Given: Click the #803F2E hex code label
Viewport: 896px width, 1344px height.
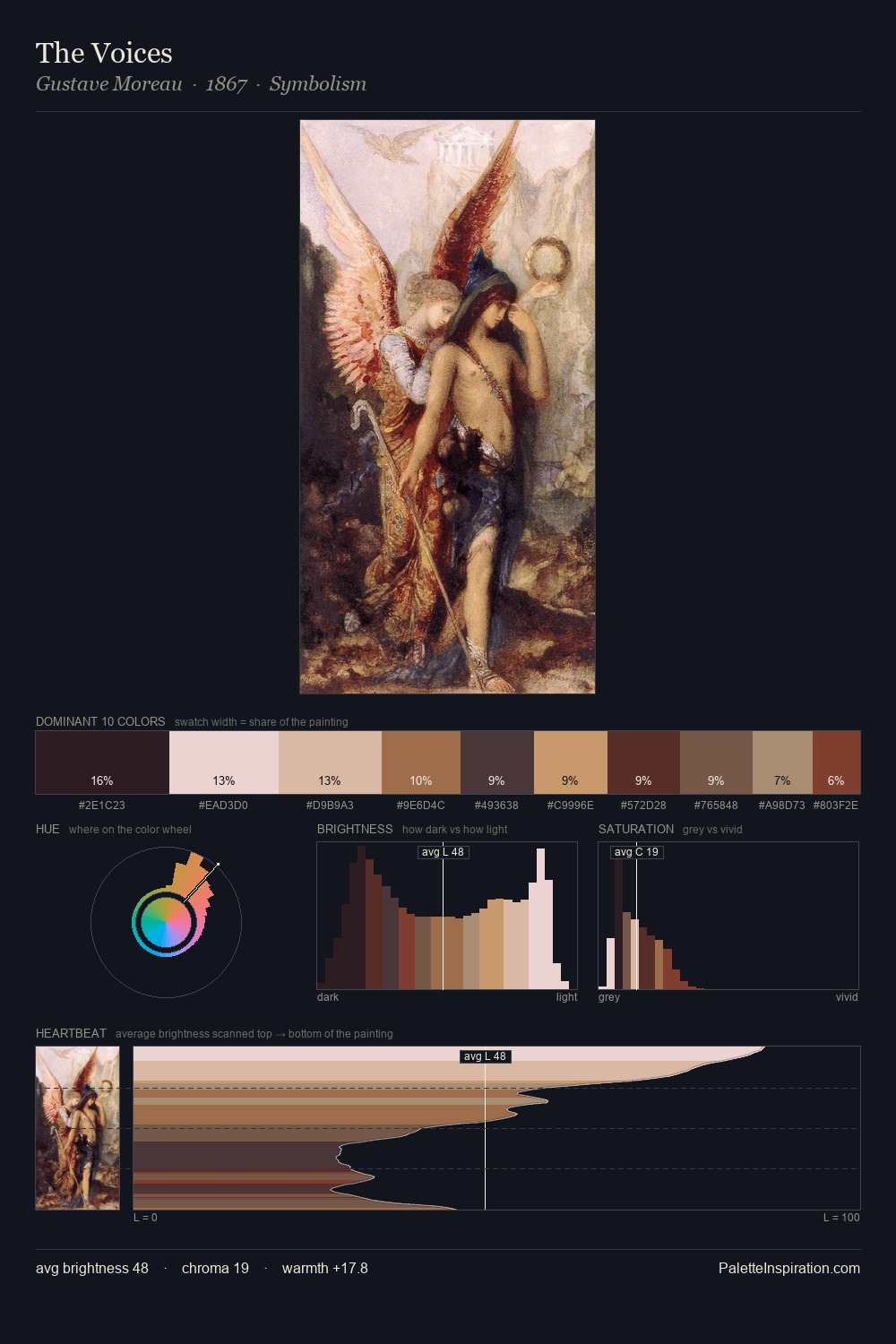Looking at the screenshot, I should coord(836,805).
